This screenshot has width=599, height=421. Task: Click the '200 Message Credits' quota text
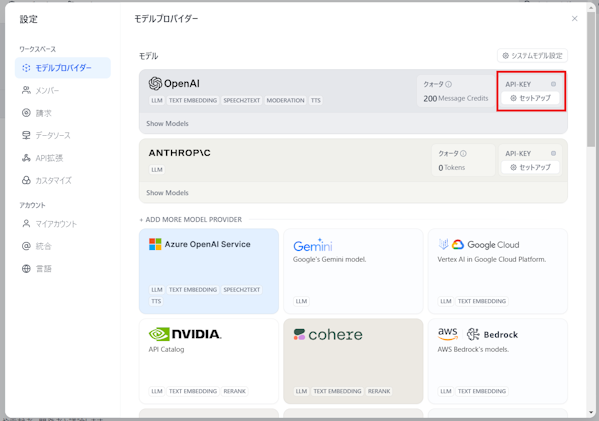point(455,99)
